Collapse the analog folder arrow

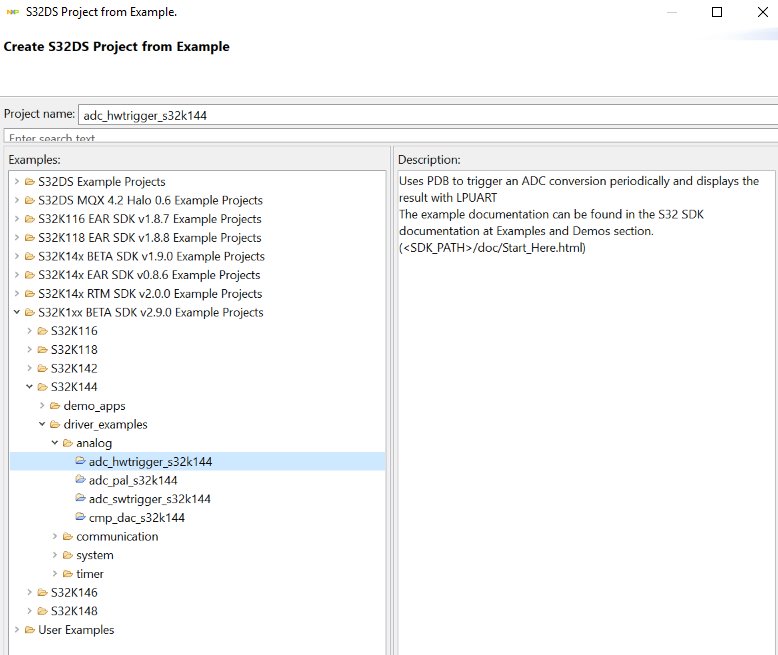pyautogui.click(x=55, y=443)
